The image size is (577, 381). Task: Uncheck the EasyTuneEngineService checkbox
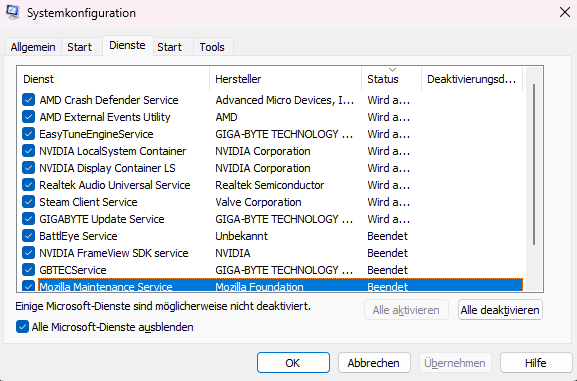28,134
